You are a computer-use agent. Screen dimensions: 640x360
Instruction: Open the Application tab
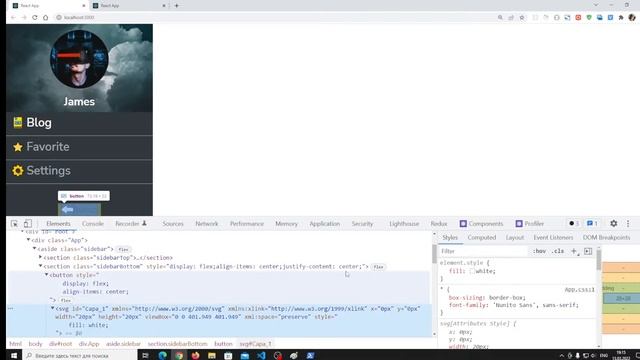324,224
